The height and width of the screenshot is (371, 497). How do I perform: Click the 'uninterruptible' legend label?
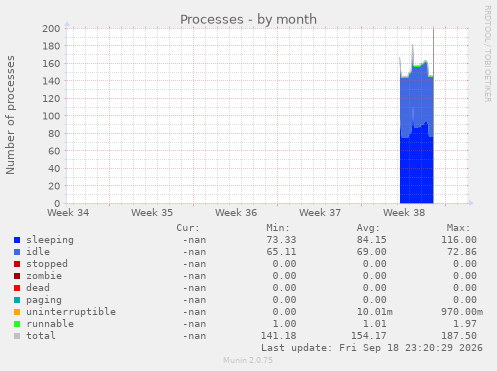point(71,312)
